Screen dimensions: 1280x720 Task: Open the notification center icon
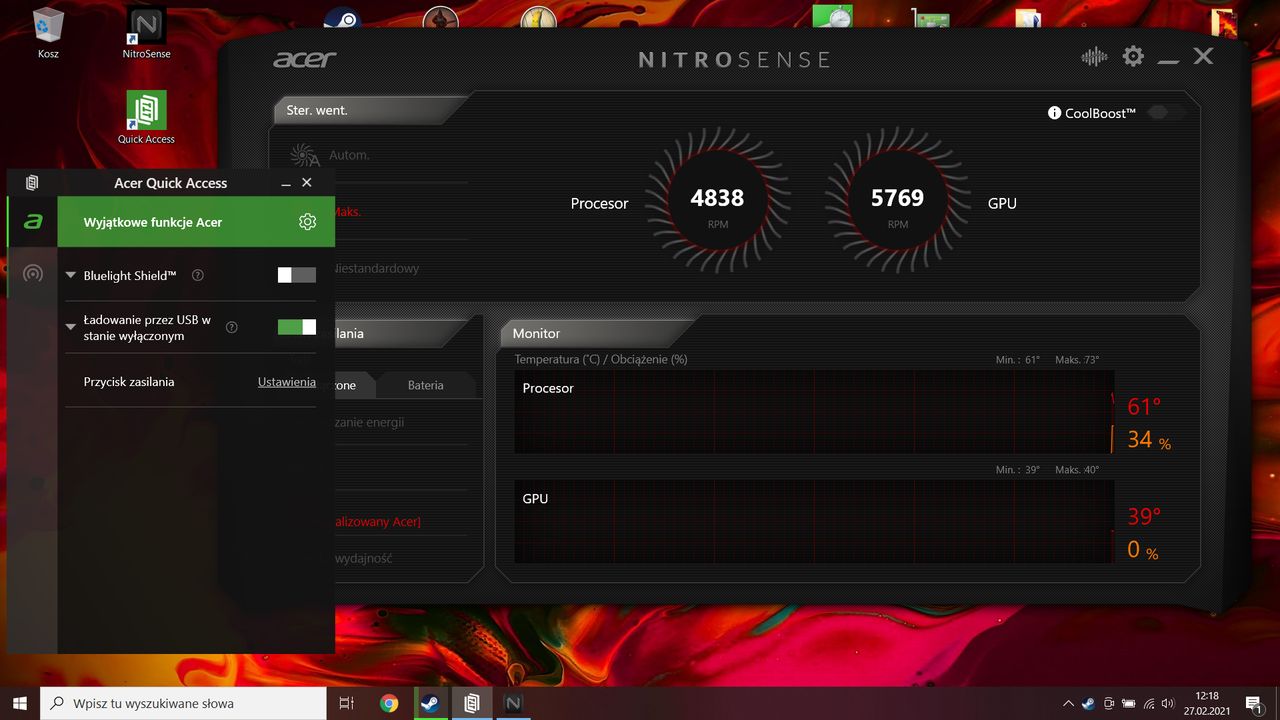1253,703
